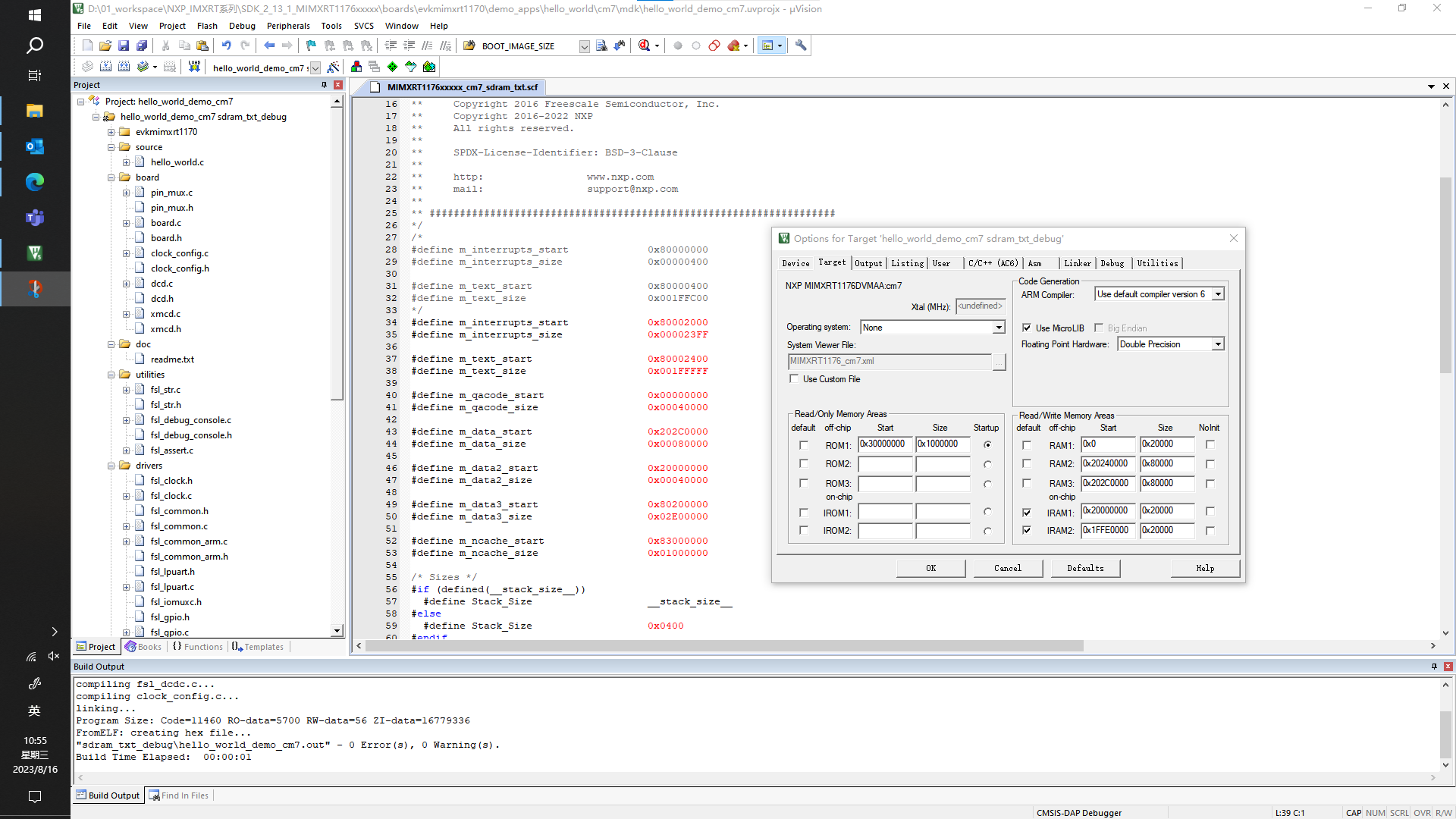Viewport: 1456px width, 819px height.
Task: Open the Floating Point Hardware dropdown
Action: [1217, 344]
